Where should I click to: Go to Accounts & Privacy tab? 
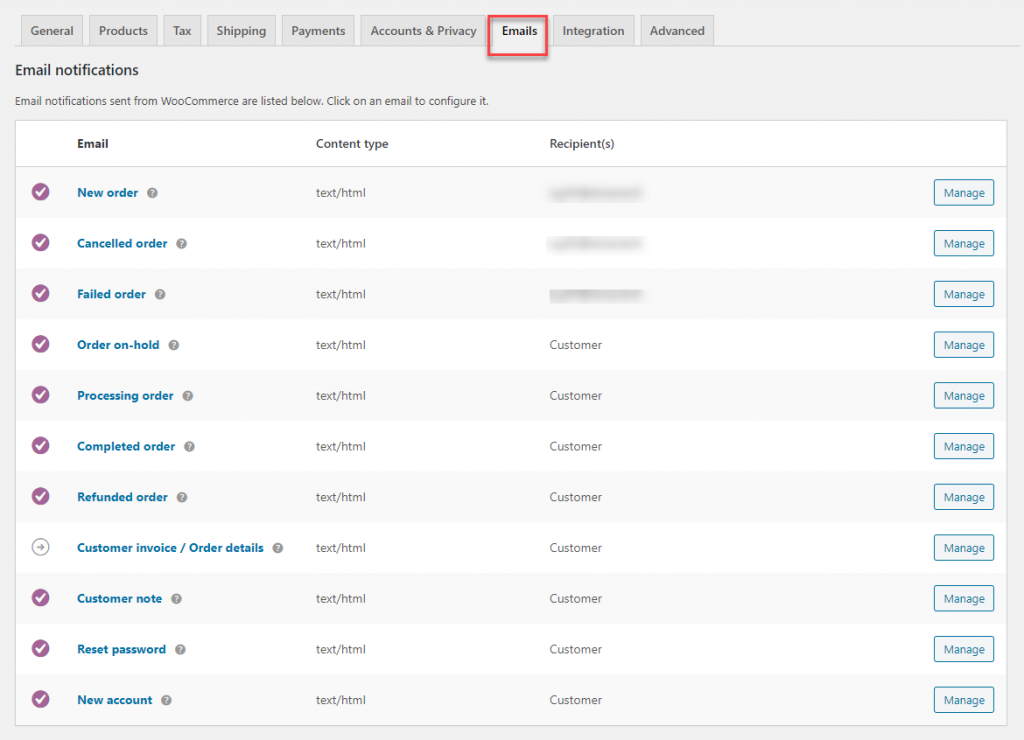click(423, 31)
